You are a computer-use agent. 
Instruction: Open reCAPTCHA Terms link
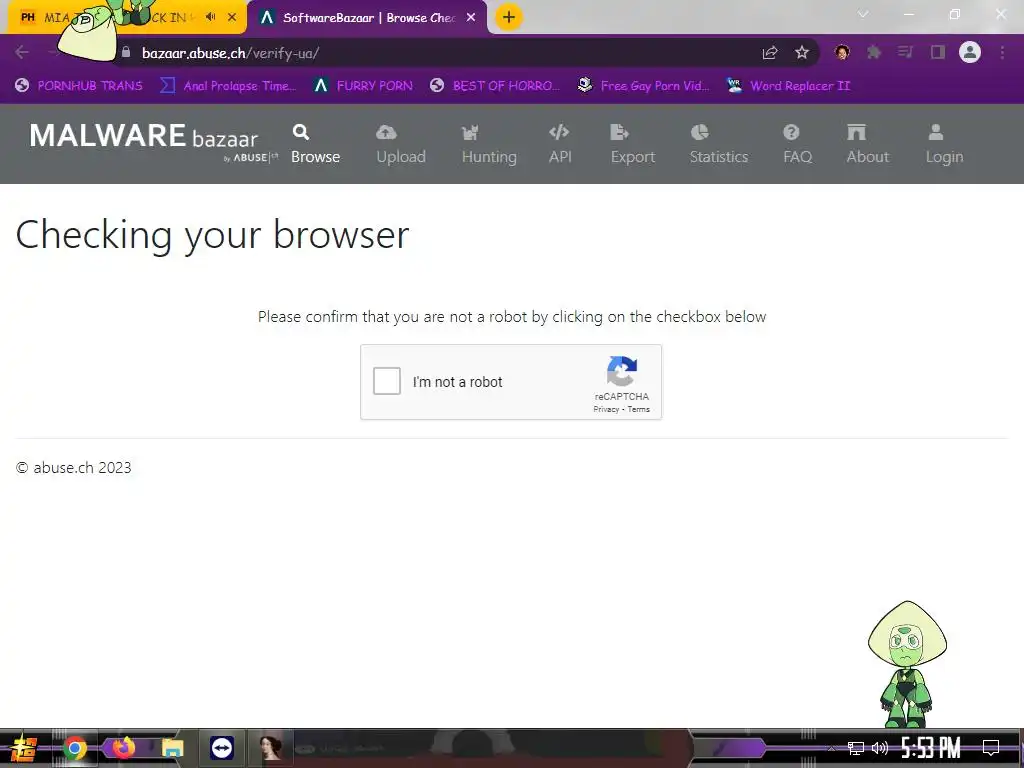(x=639, y=409)
